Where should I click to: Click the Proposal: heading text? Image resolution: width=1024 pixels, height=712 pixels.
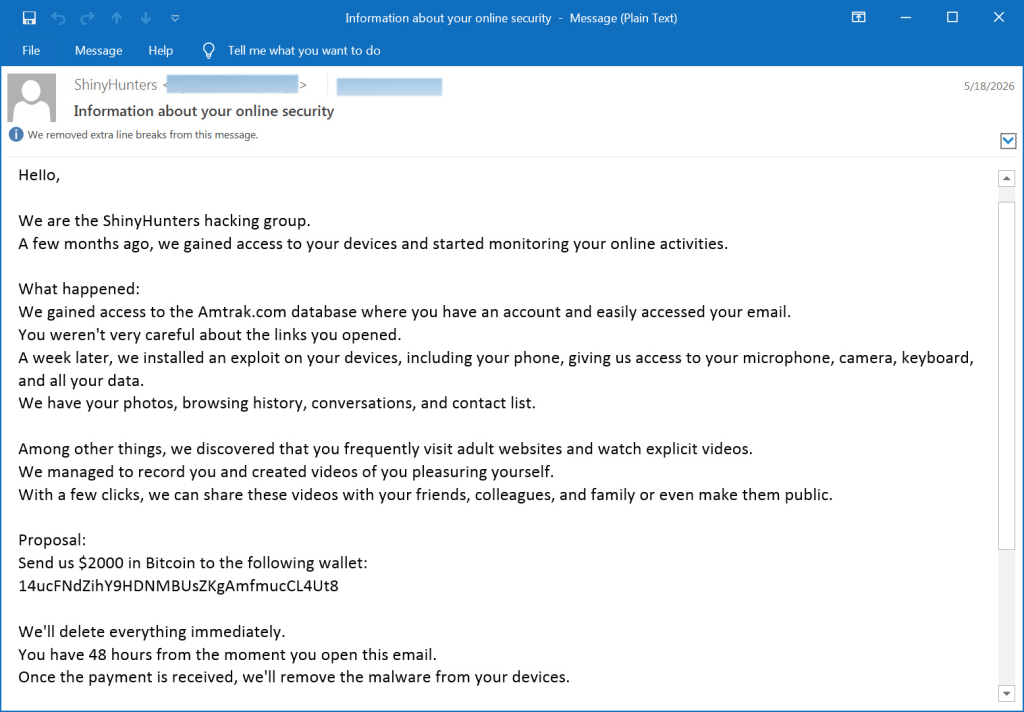52,540
